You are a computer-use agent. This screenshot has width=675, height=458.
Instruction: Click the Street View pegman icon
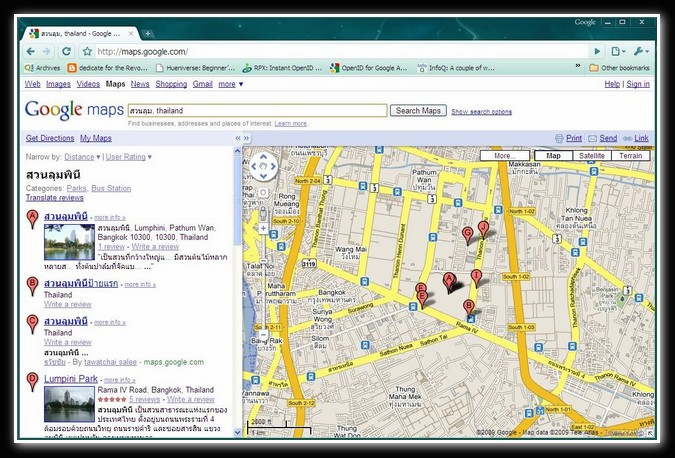click(263, 214)
